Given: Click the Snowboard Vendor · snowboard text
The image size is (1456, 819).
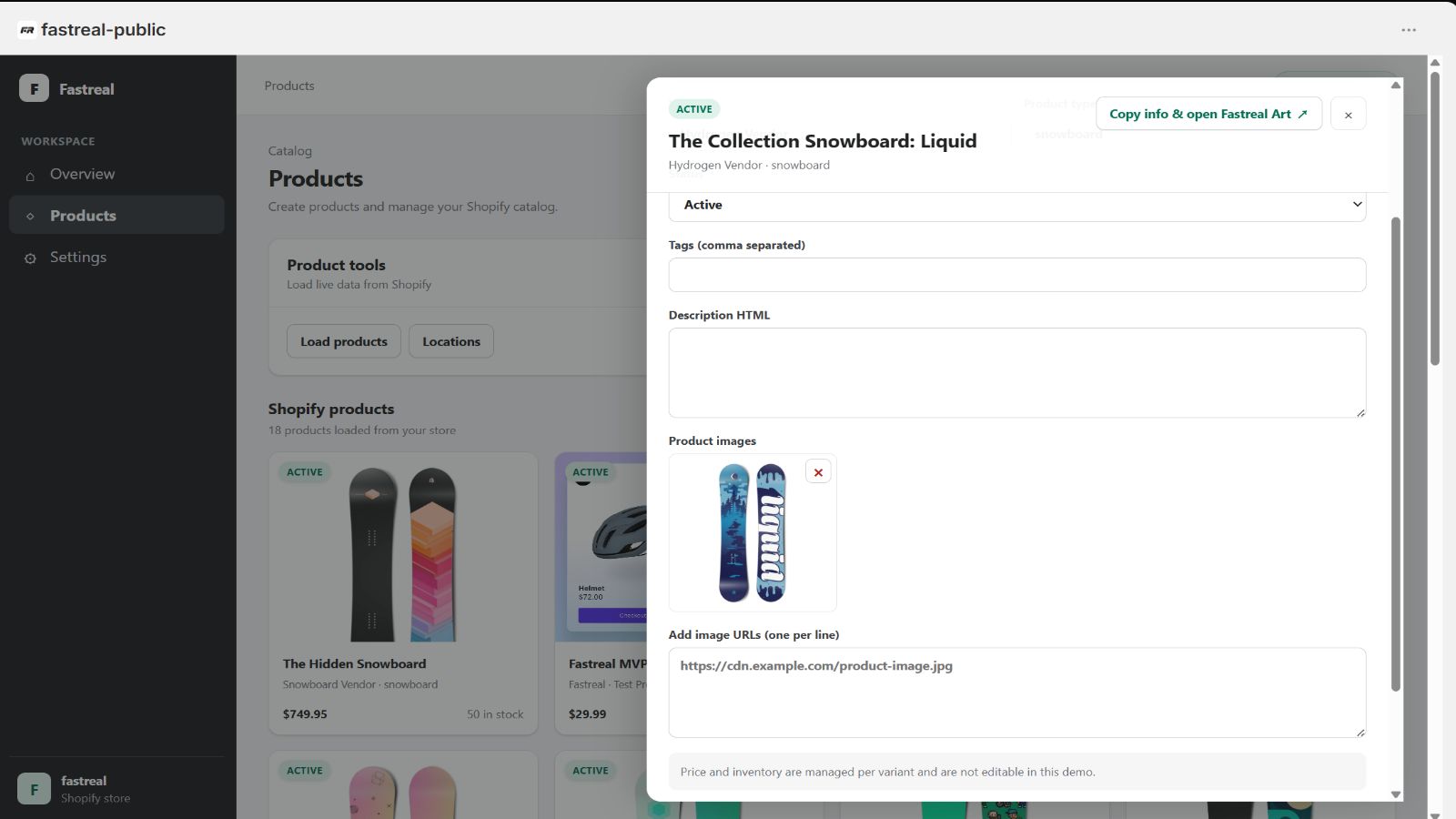Looking at the screenshot, I should coord(360,684).
